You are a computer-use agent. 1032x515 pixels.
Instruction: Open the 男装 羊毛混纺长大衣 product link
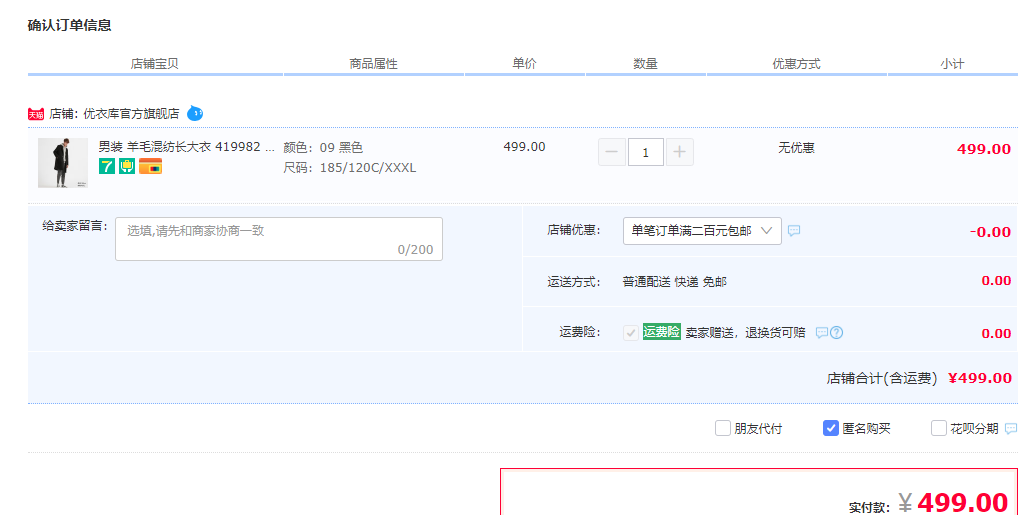[187, 147]
